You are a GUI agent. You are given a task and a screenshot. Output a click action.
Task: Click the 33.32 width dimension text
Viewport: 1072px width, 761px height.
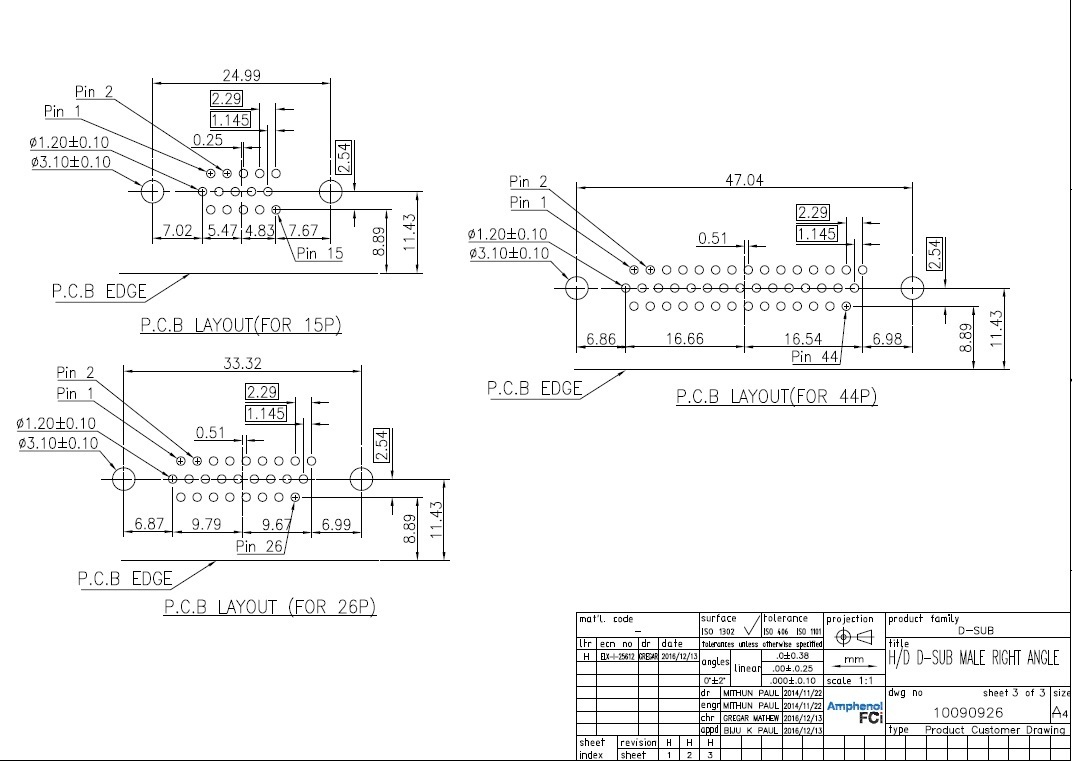[242, 363]
